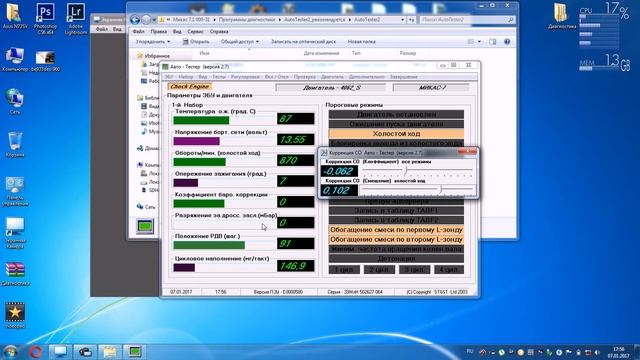
Task: Open the Сервис menu in Explorer
Action: (x=196, y=31)
